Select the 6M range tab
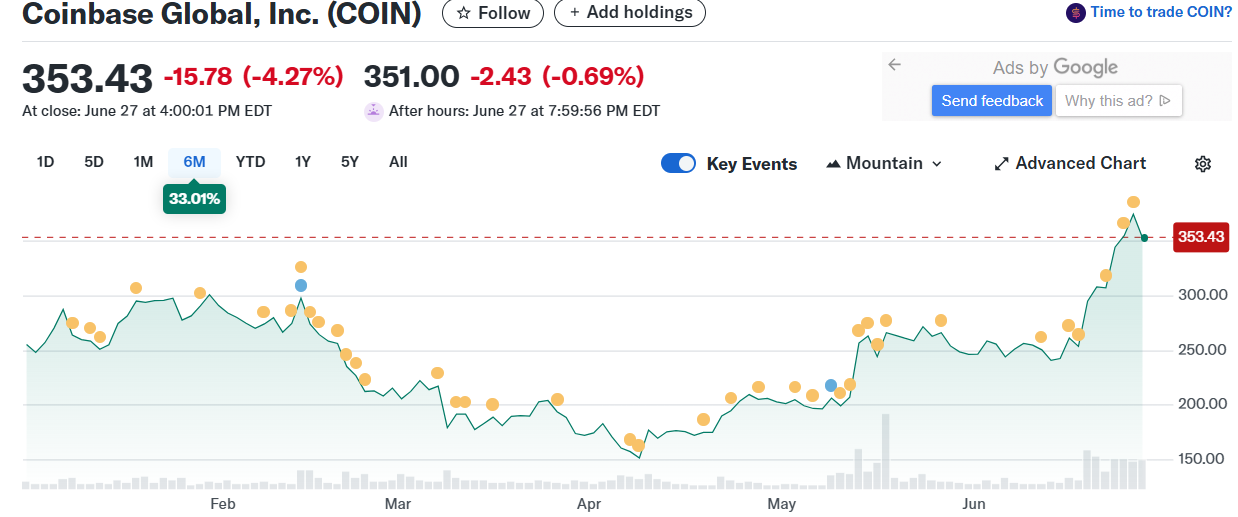The height and width of the screenshot is (517, 1238). click(194, 162)
